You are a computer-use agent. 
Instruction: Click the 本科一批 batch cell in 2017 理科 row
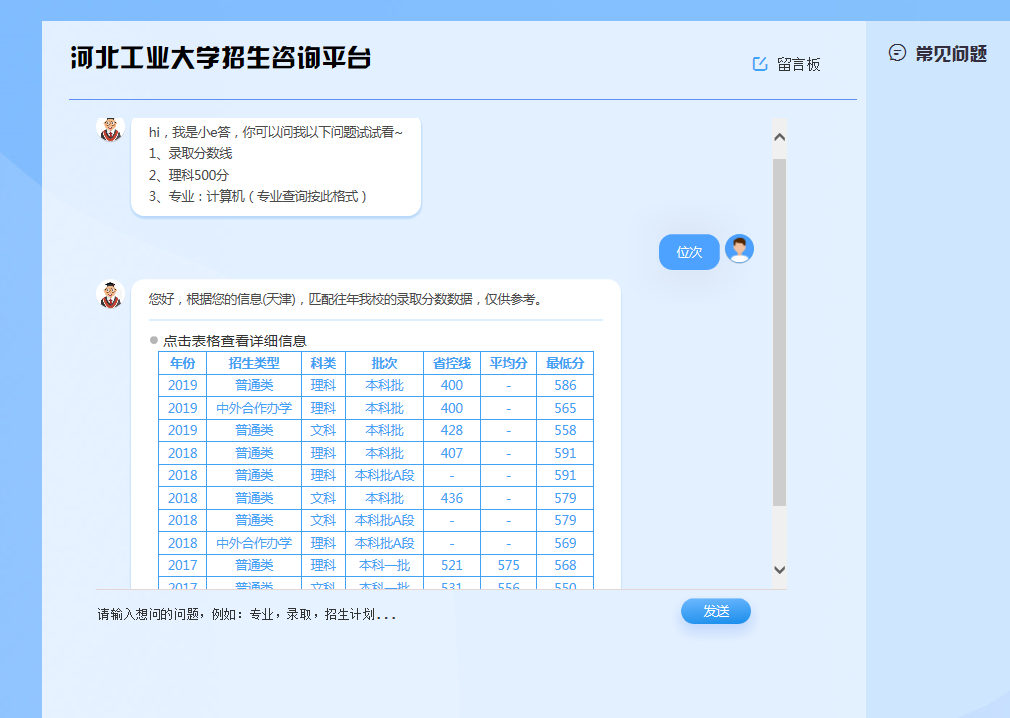(x=385, y=565)
